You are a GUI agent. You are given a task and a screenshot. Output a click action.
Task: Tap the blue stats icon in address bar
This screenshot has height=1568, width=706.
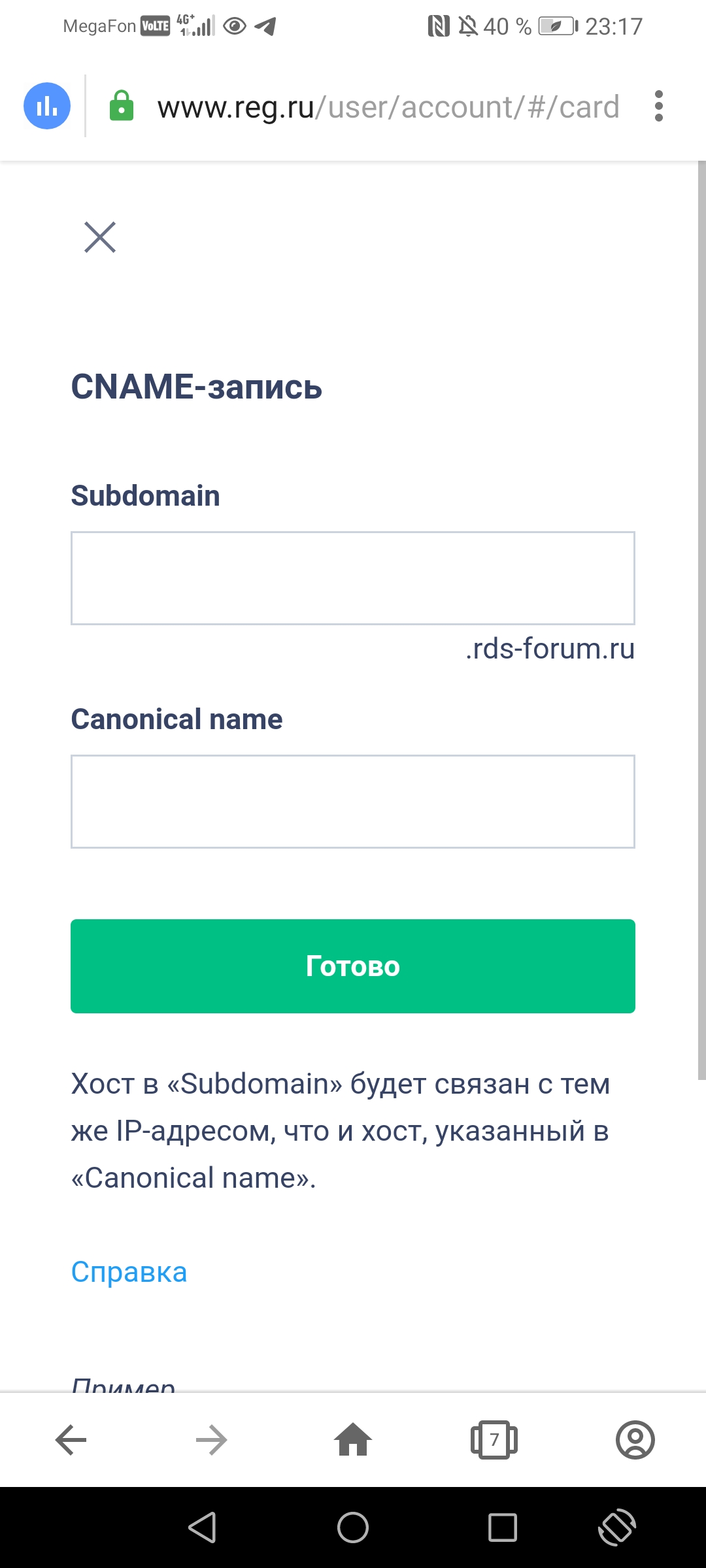47,106
